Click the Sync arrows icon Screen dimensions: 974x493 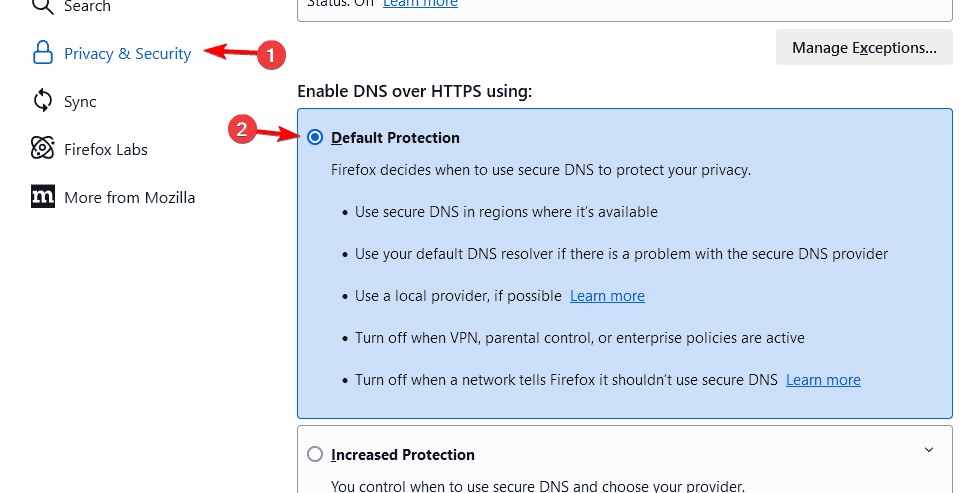pyautogui.click(x=42, y=101)
